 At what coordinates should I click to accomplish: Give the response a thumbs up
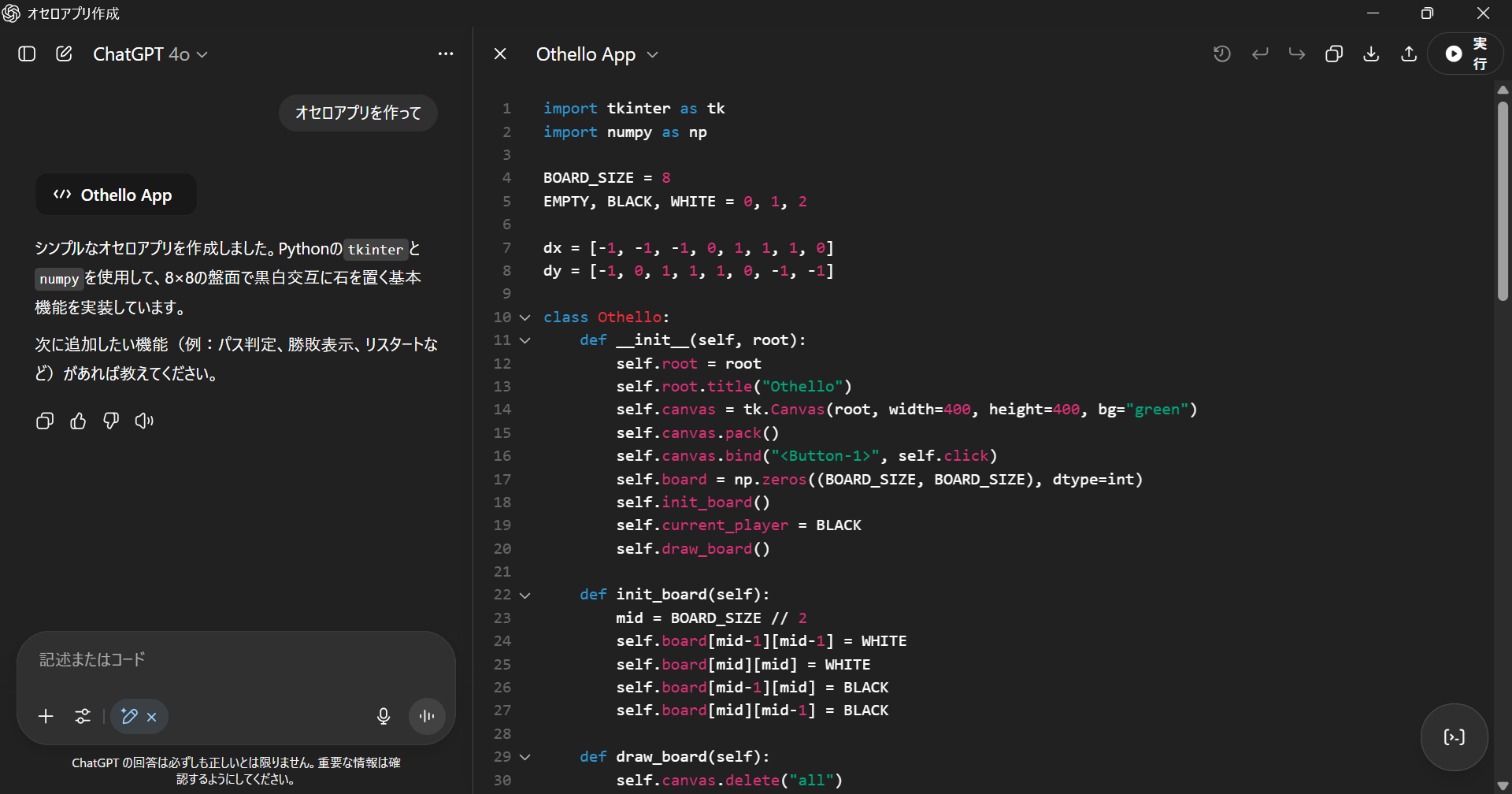[78, 421]
